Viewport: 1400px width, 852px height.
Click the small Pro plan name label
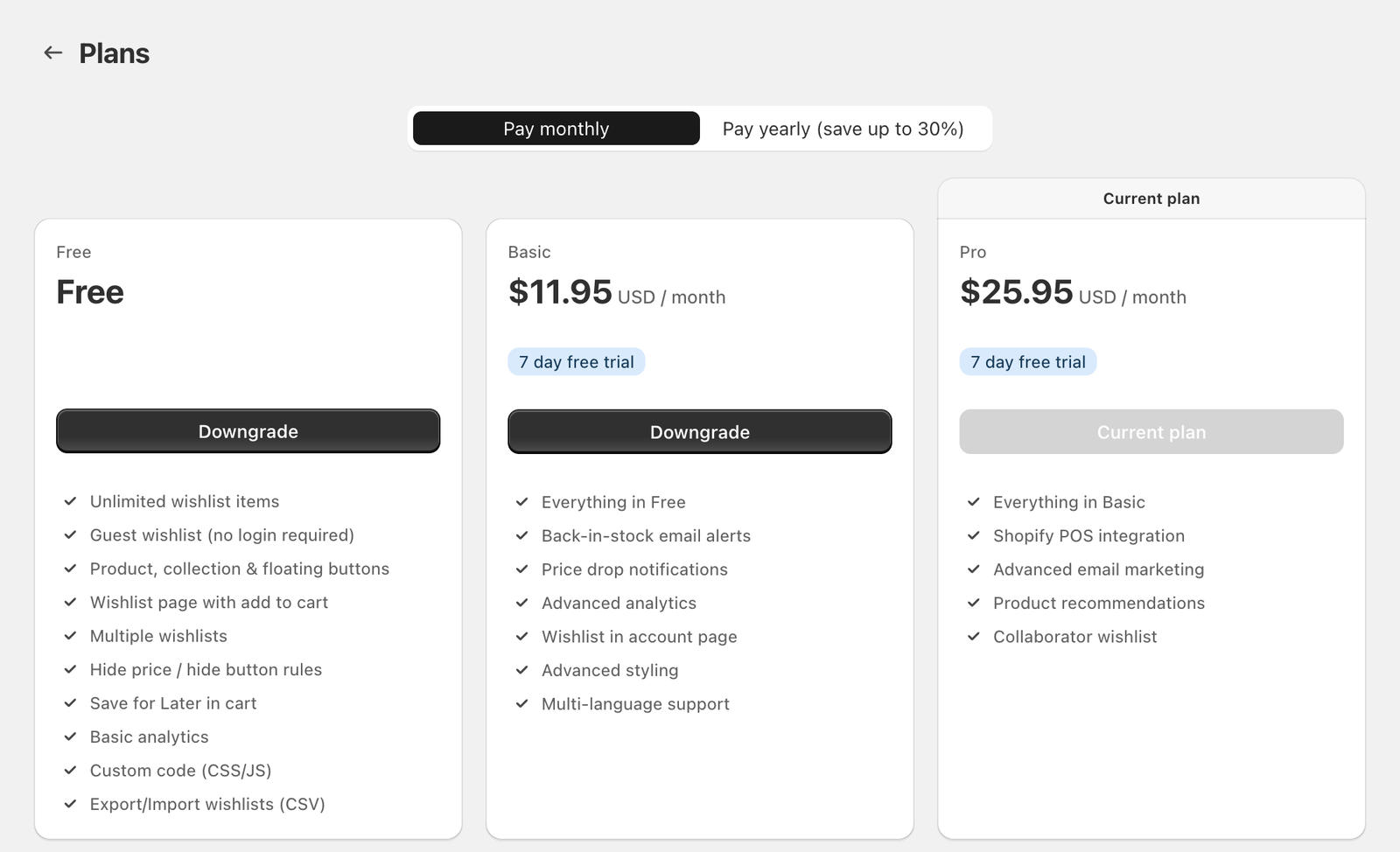click(973, 252)
